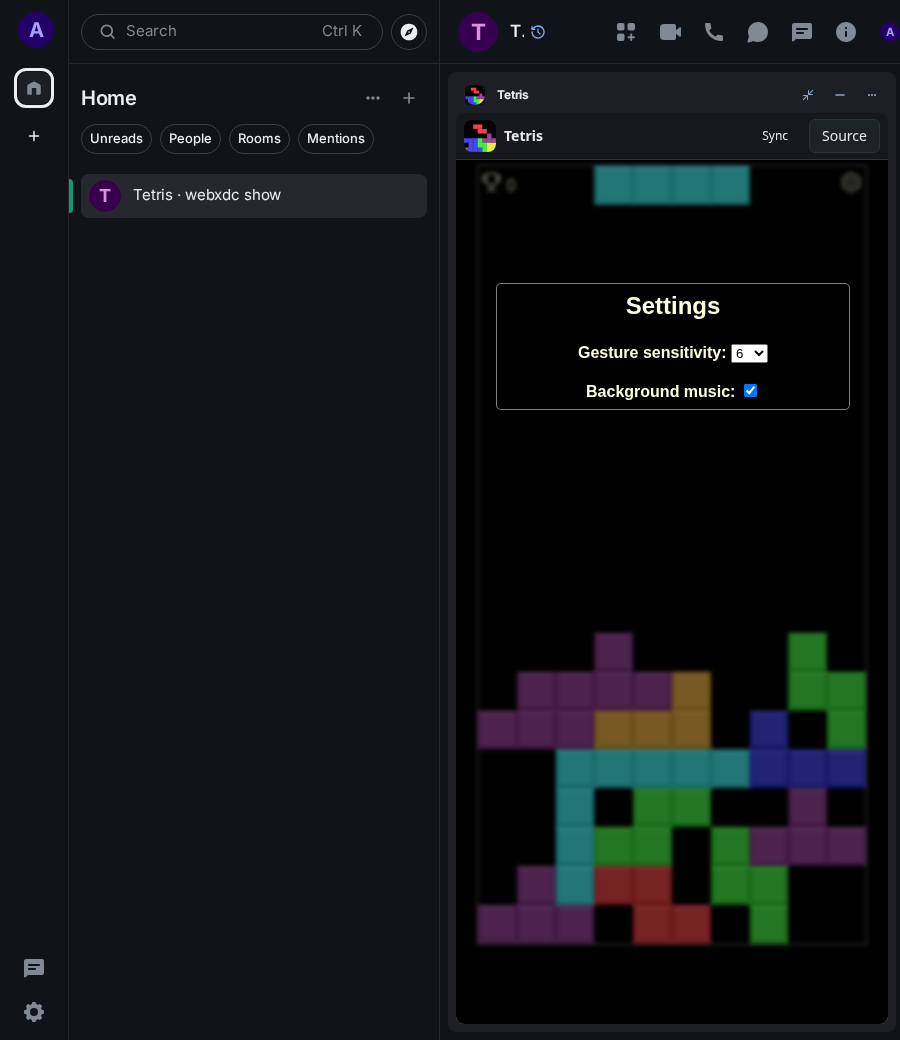The width and height of the screenshot is (900, 1040).
Task: Open Tetris widget options menu
Action: (871, 95)
